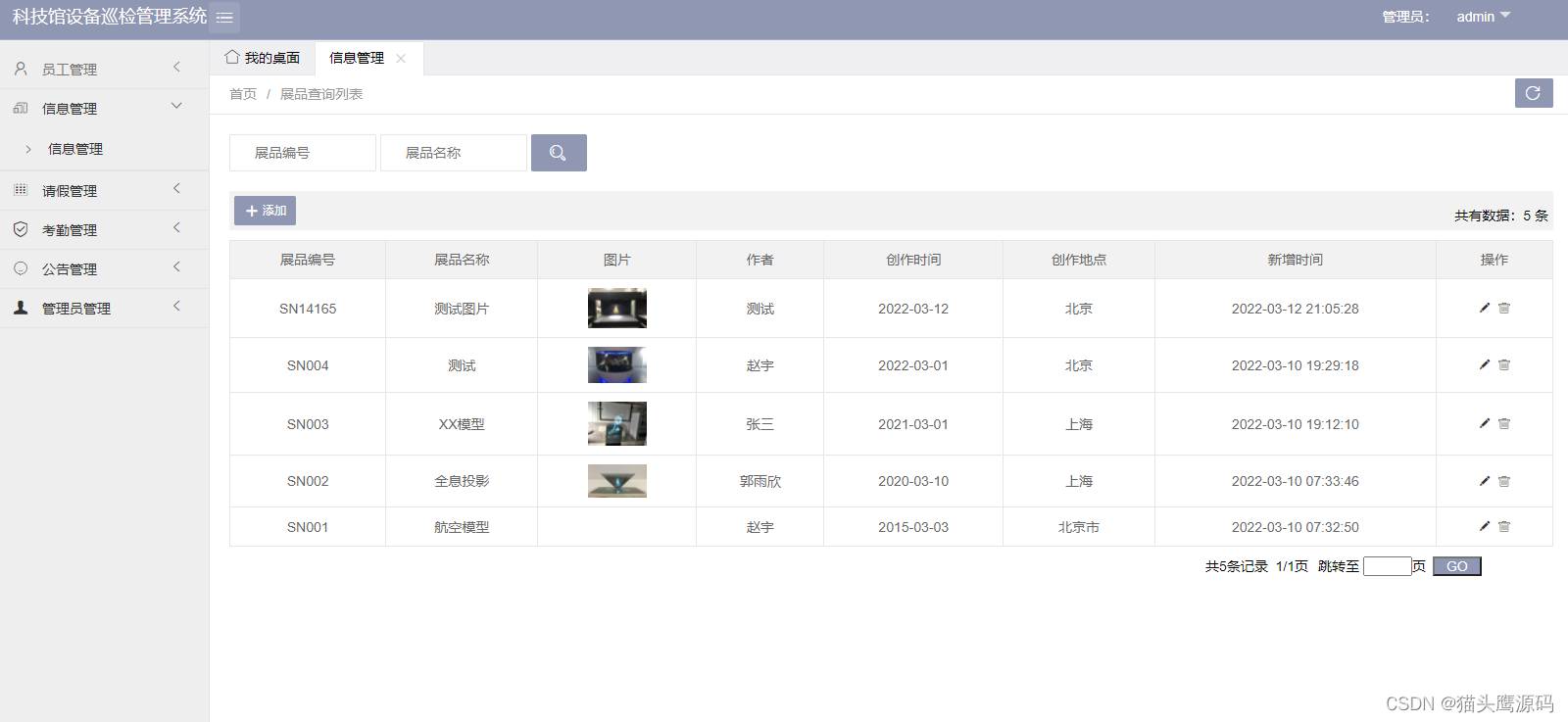Focus the 展品编号 search field
The width and height of the screenshot is (1568, 722).
(x=303, y=153)
